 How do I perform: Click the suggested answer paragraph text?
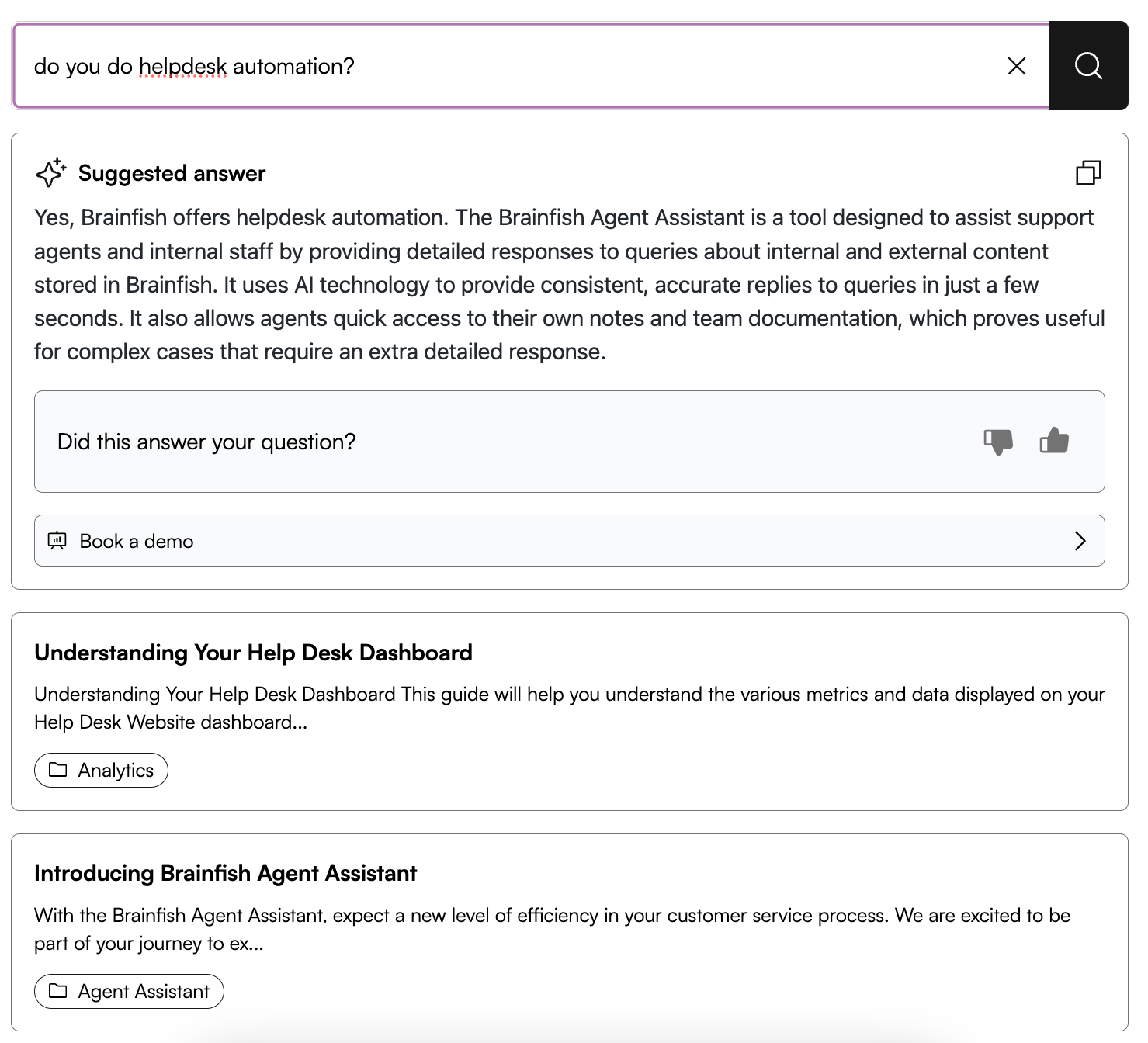(570, 285)
